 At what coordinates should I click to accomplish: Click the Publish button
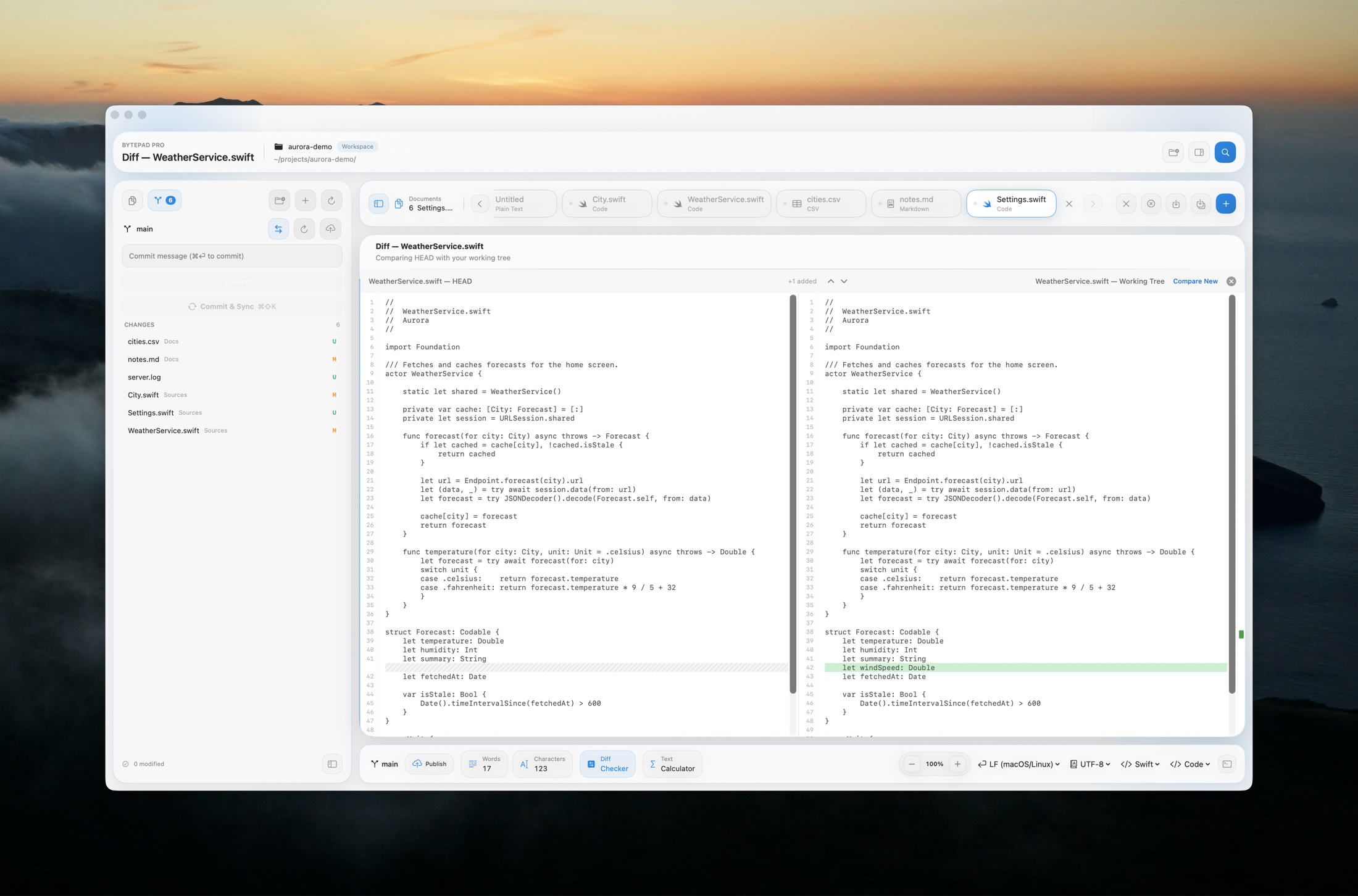(x=430, y=764)
